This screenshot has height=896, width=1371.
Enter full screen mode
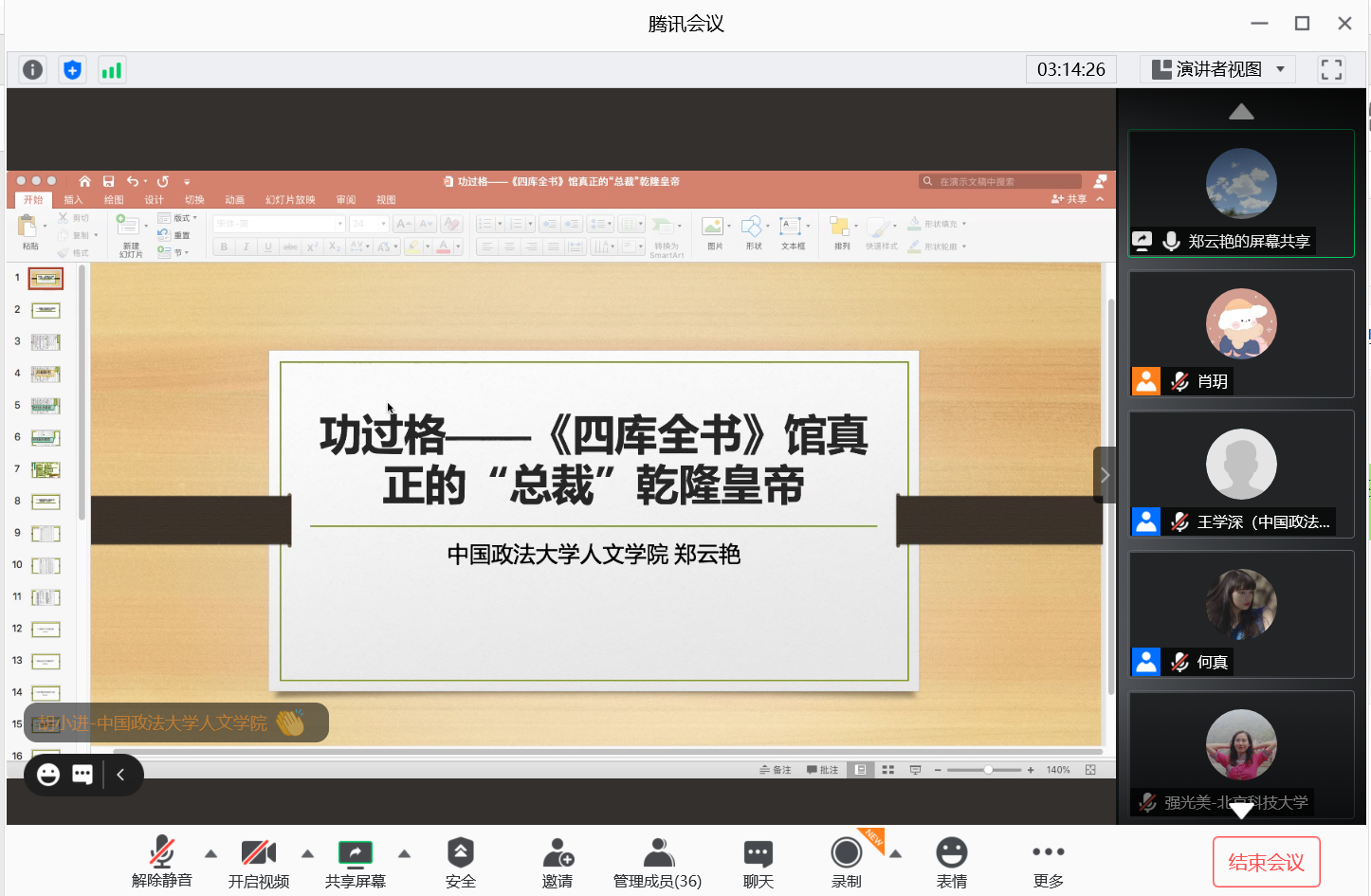(1331, 69)
